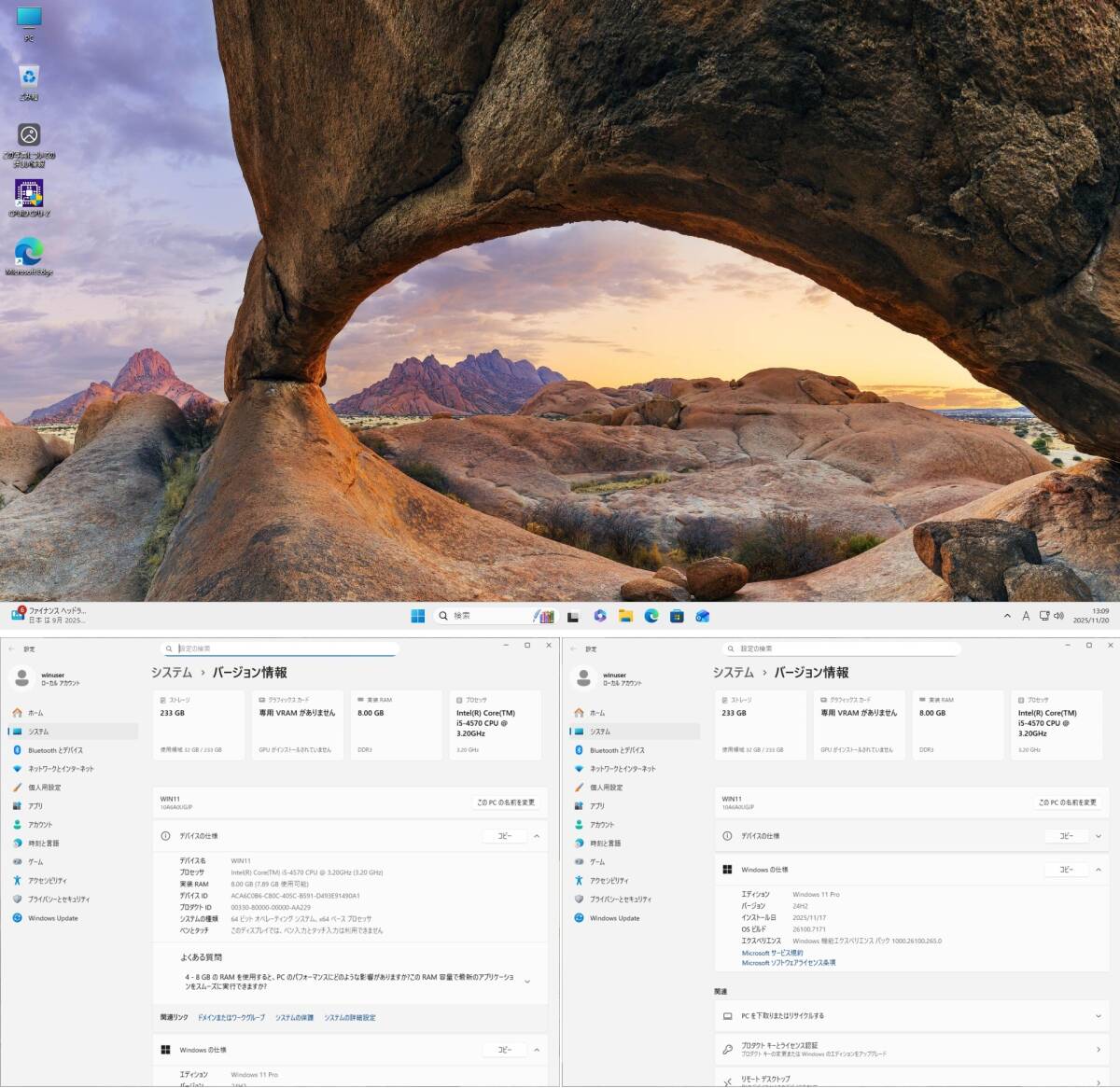Open Microsoft Store from the taskbar
The width and height of the screenshot is (1120, 1088).
677,616
